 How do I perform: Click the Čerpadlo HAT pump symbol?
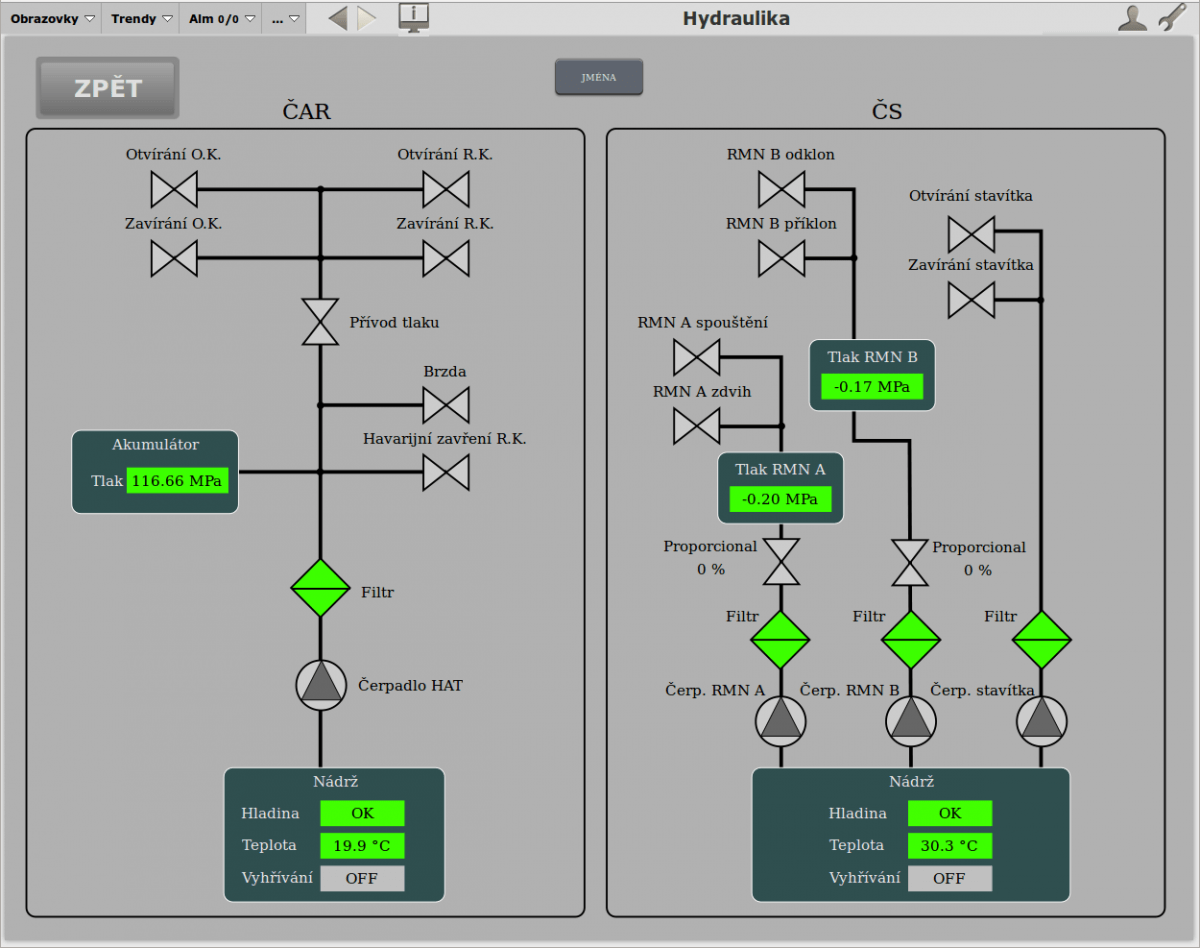[x=320, y=686]
